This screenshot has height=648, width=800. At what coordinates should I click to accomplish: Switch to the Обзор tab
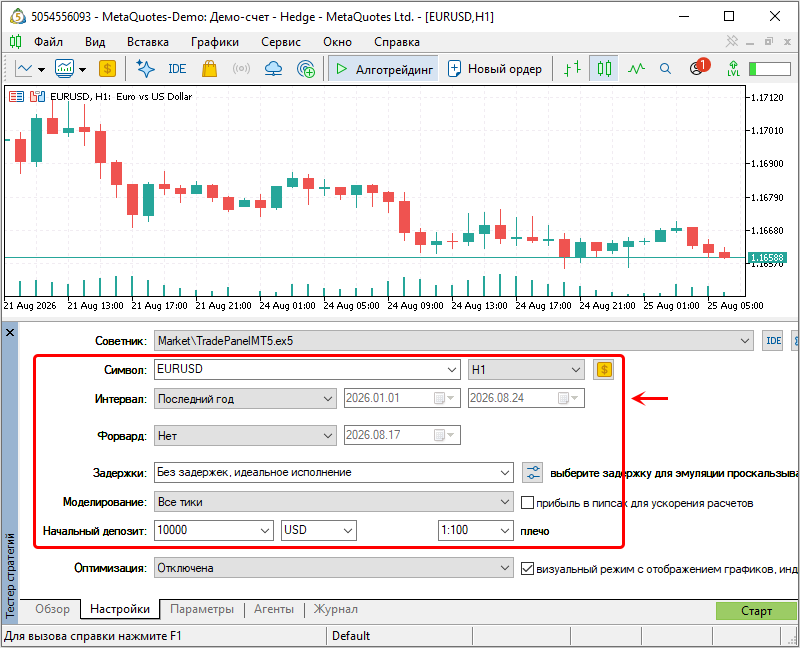coord(53,609)
